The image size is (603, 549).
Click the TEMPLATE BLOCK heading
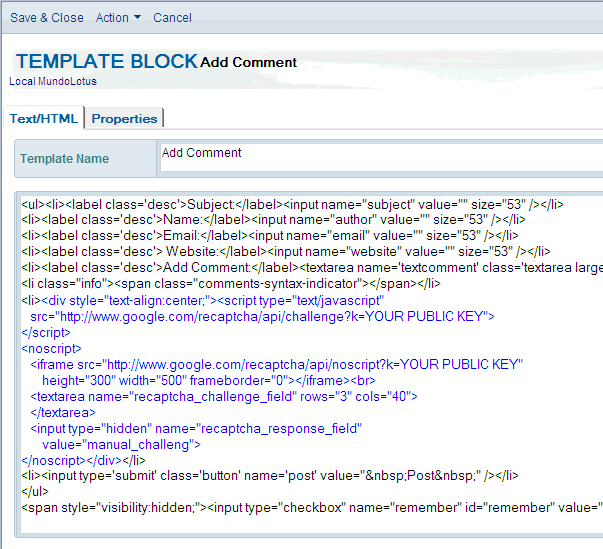tap(107, 62)
